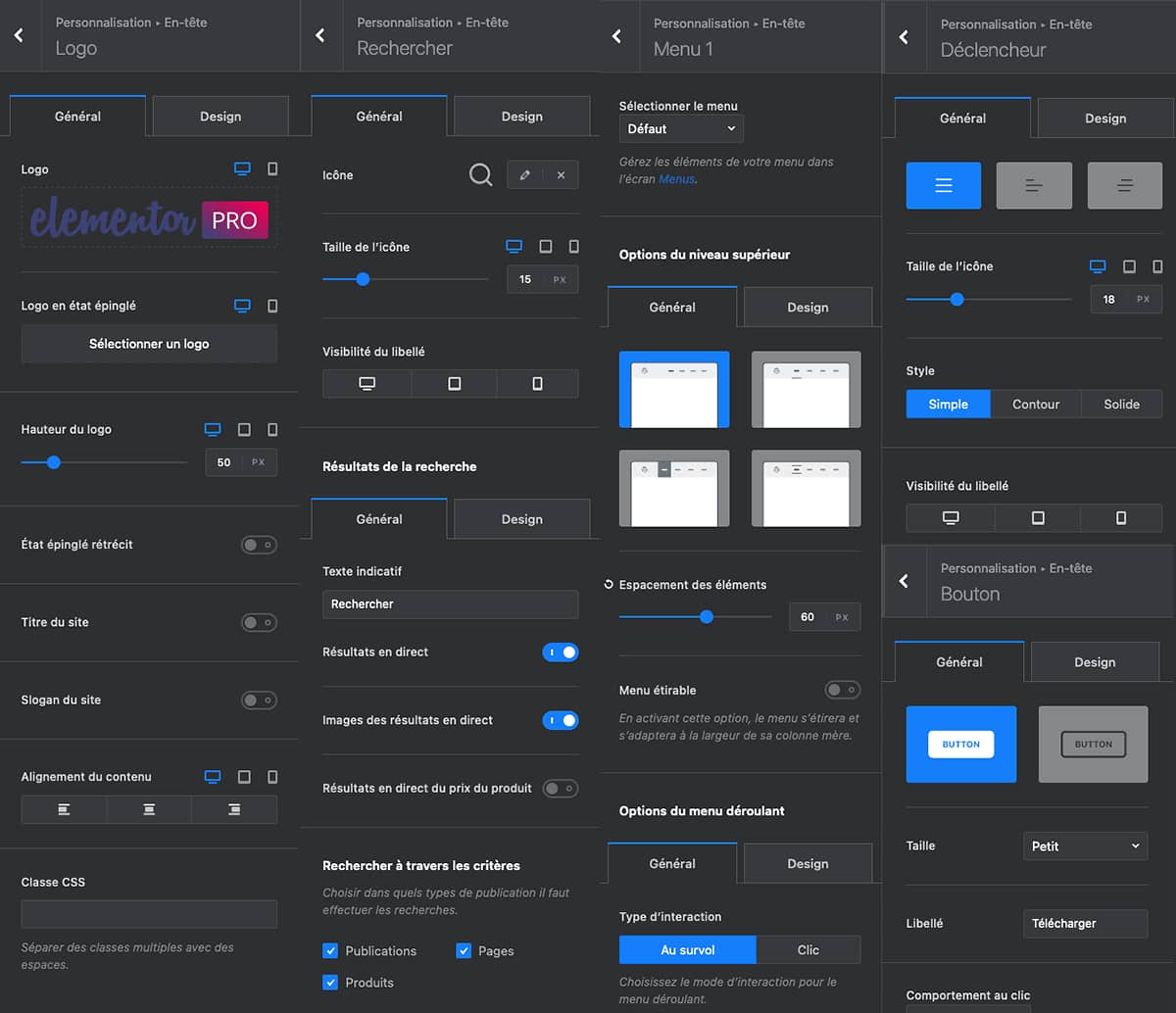This screenshot has width=1176, height=1013.
Task: Click the Texte indicatif field Rechercher
Action: pos(450,604)
